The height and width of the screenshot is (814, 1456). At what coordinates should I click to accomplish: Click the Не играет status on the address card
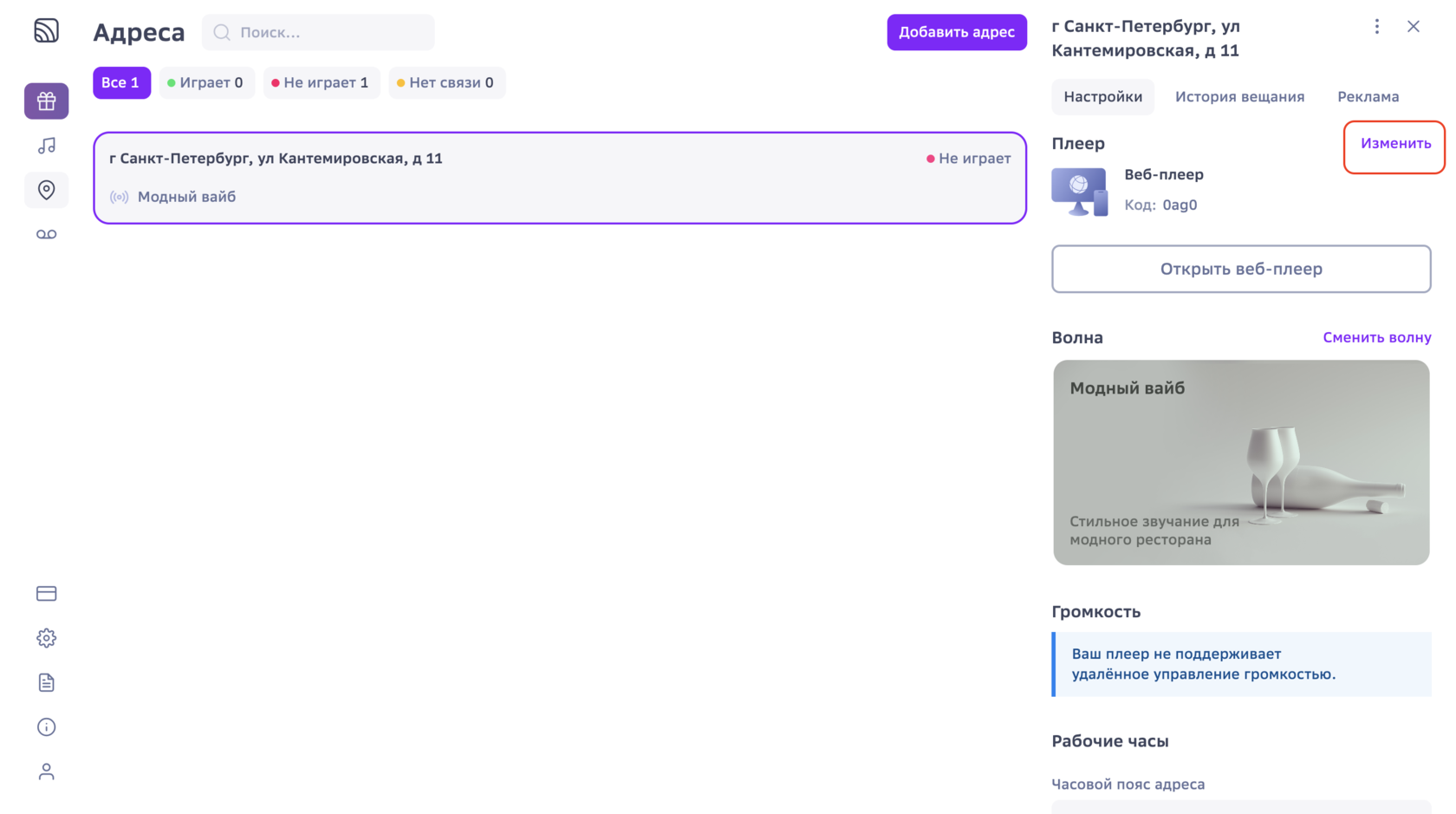coord(968,159)
